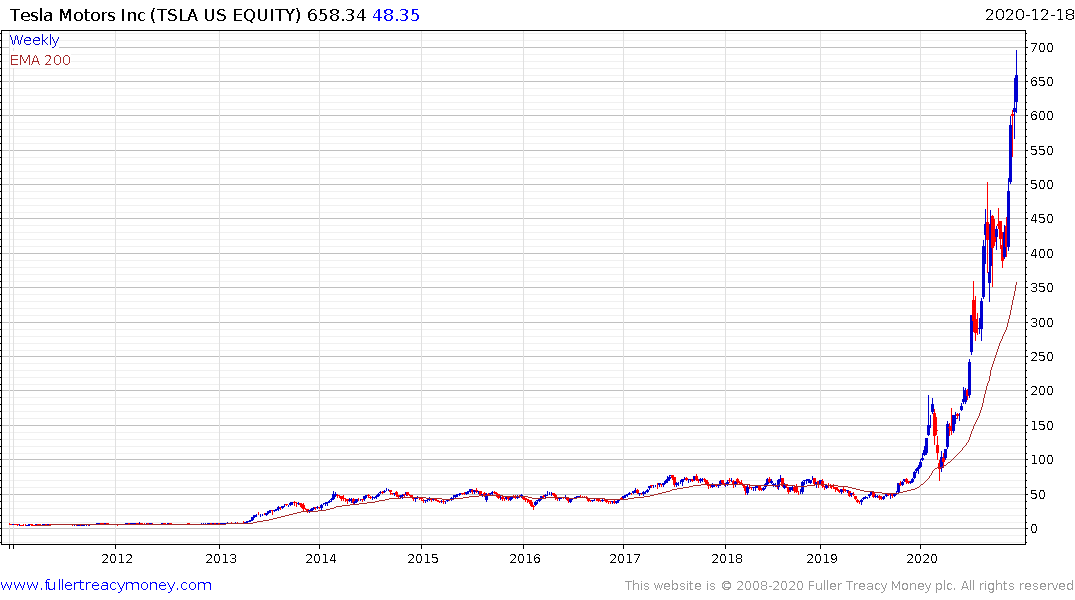Click the 650 price axis label
The image size is (1075, 600).
(1042, 82)
